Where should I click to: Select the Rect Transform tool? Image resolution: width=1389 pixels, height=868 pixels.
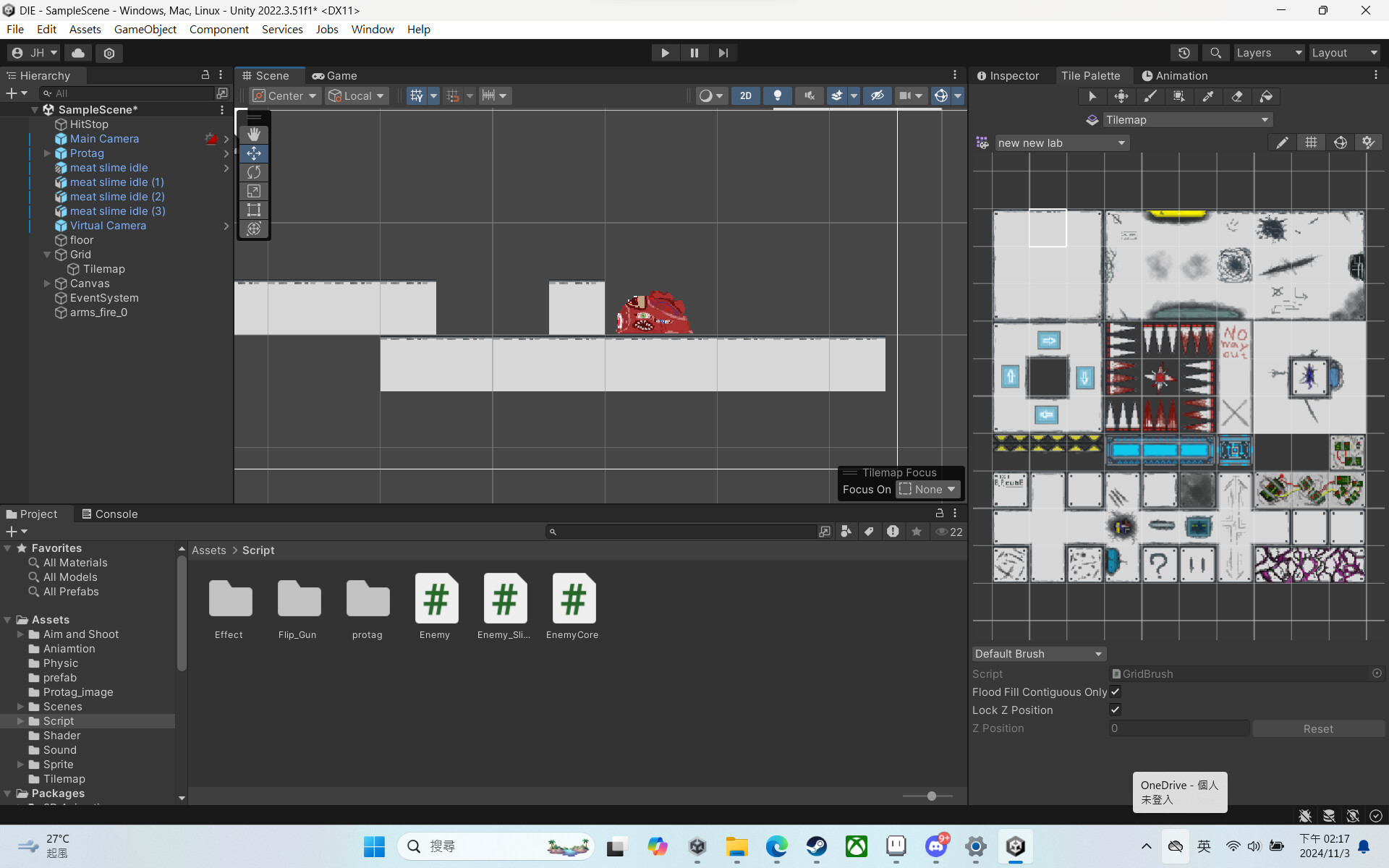254,210
